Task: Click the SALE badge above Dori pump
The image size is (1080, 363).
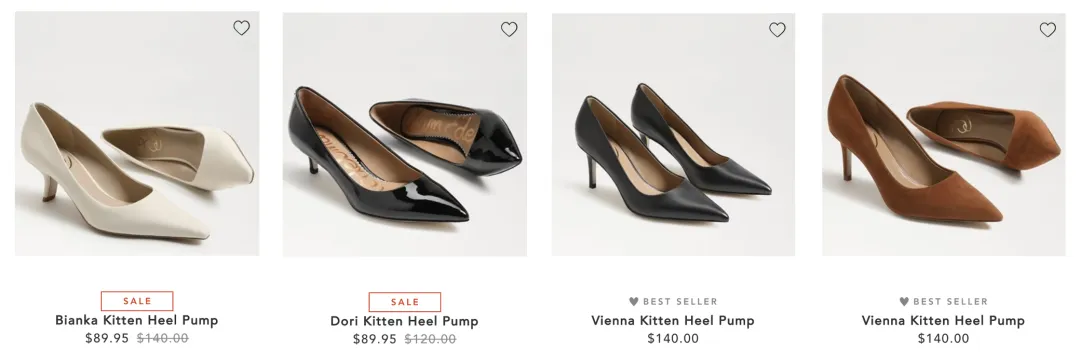Action: click(404, 302)
